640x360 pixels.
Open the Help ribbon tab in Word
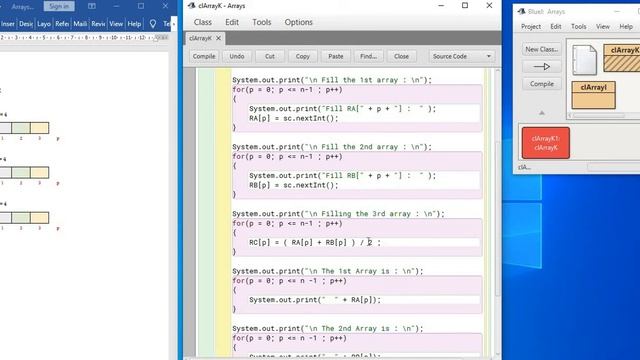(x=134, y=24)
